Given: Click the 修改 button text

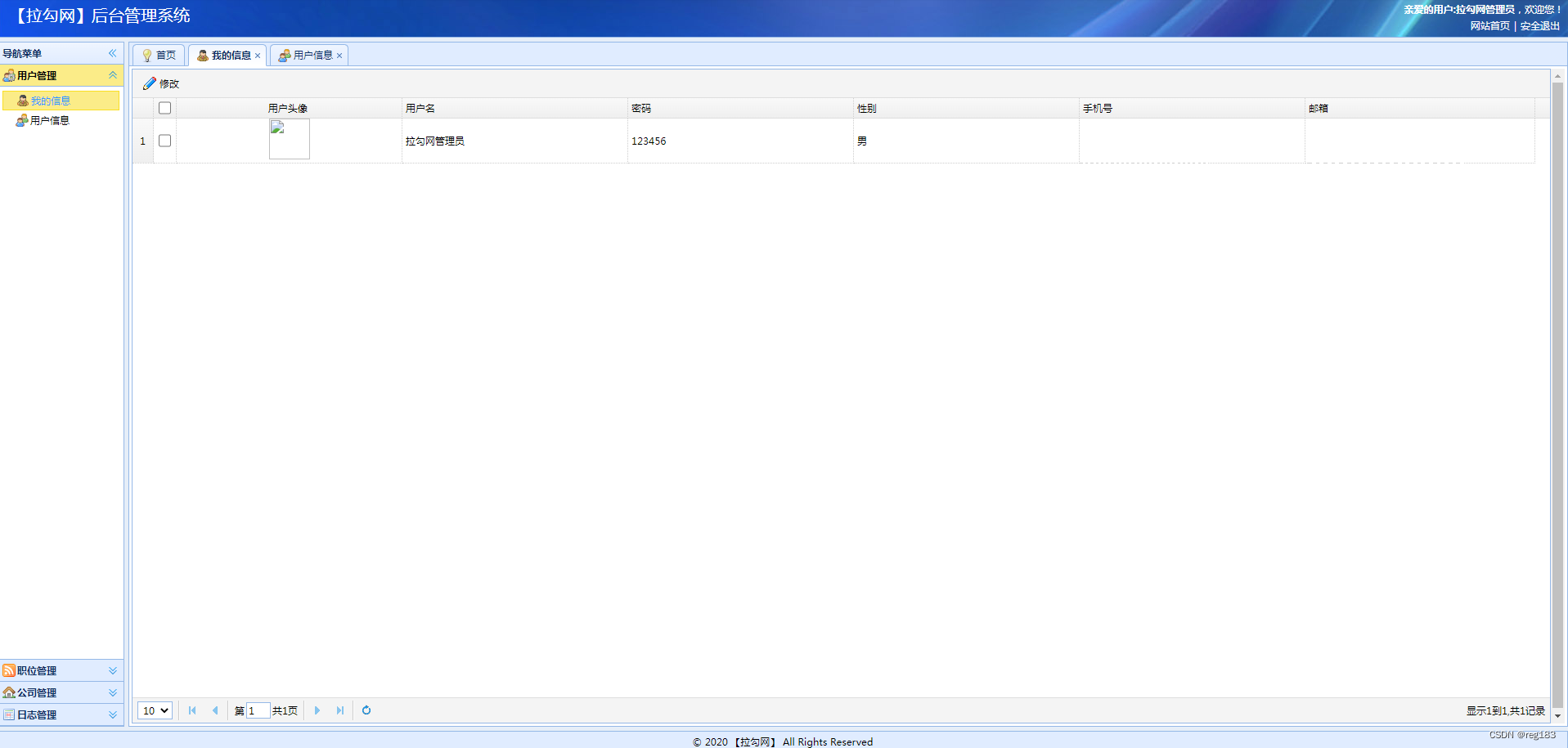Looking at the screenshot, I should pos(169,84).
